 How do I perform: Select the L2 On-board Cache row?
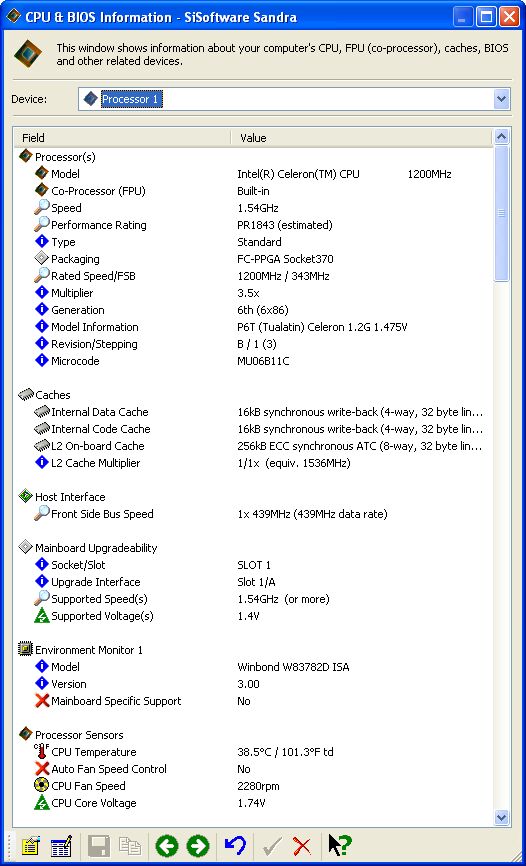point(253,446)
